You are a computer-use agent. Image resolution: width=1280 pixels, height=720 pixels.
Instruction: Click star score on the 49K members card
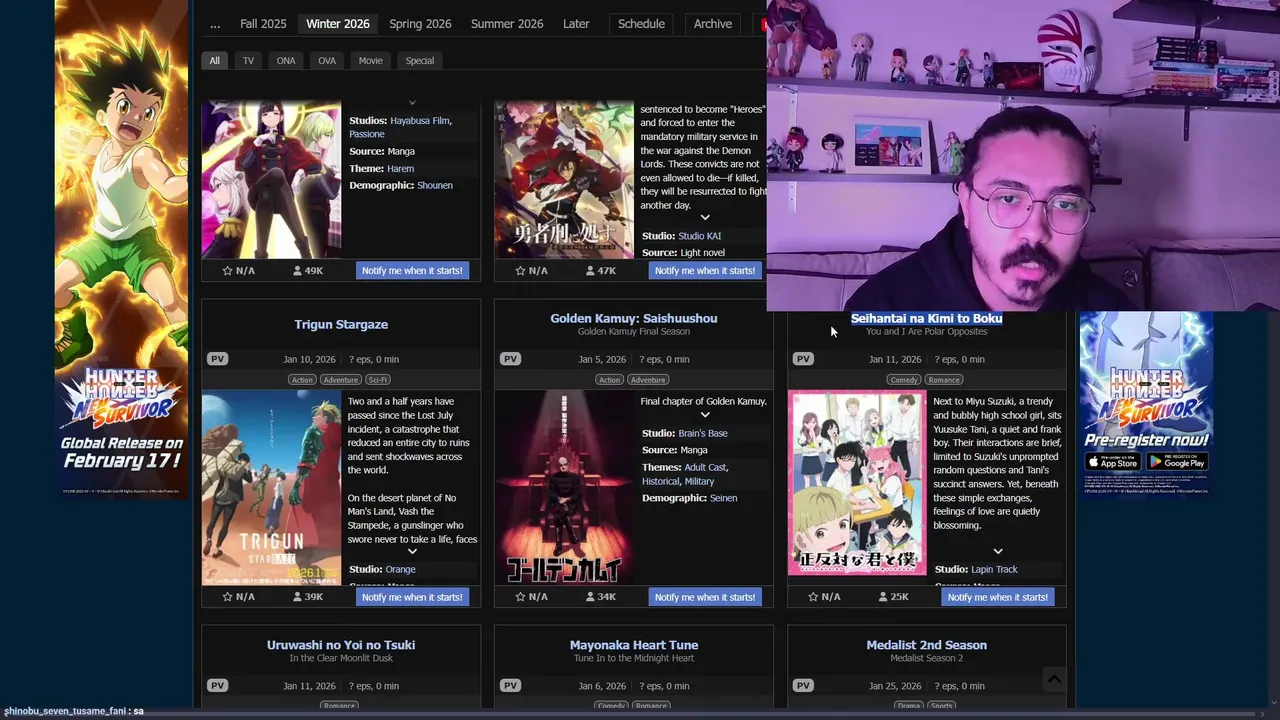228,271
